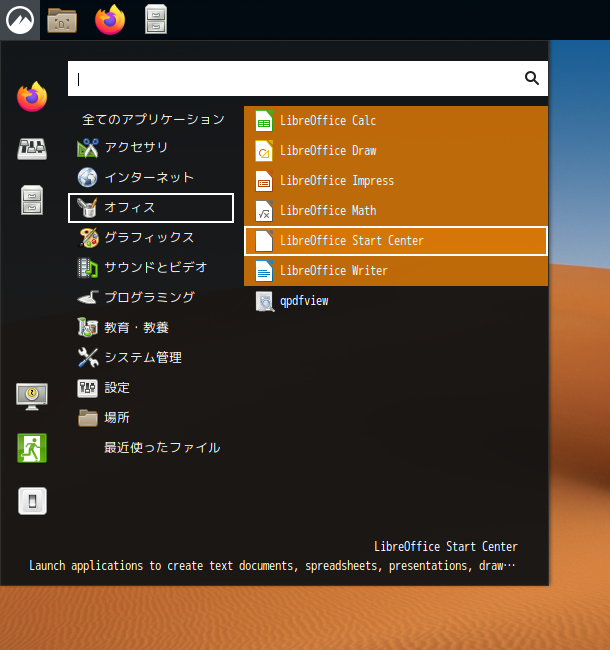Open the システム管理 category
Image resolution: width=610 pixels, height=650 pixels.
[151, 357]
